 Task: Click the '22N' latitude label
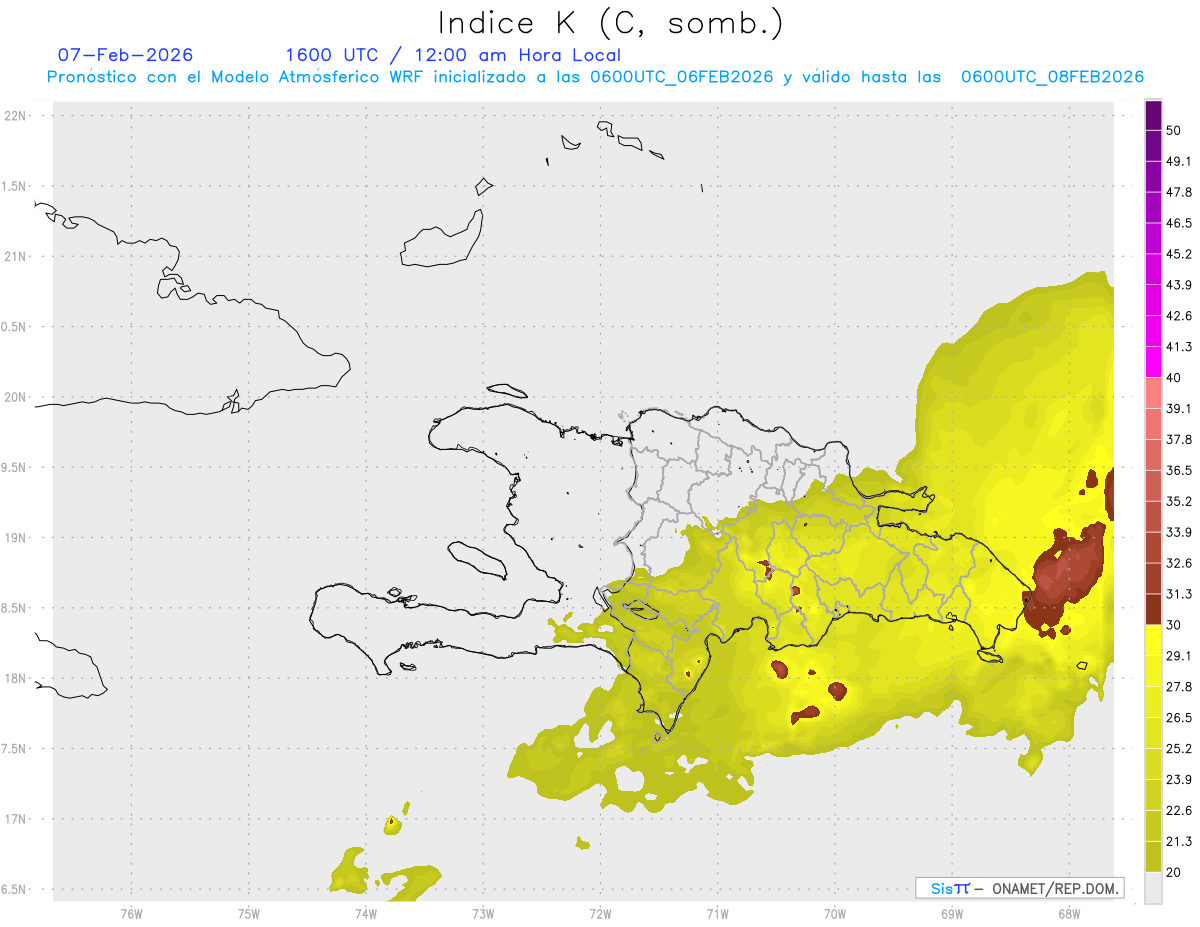pos(15,116)
